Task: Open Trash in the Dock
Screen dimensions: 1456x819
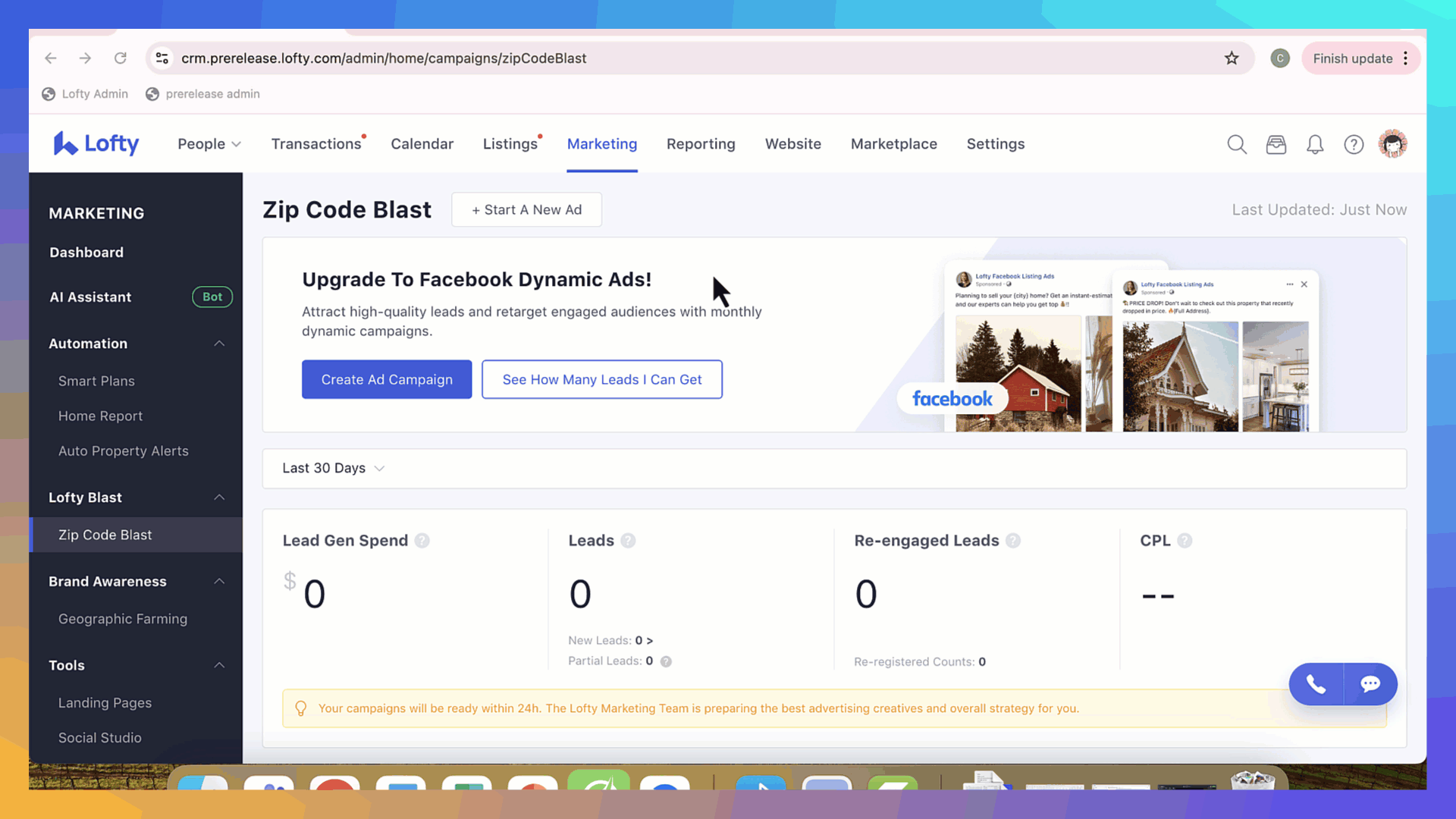Action: [1253, 780]
